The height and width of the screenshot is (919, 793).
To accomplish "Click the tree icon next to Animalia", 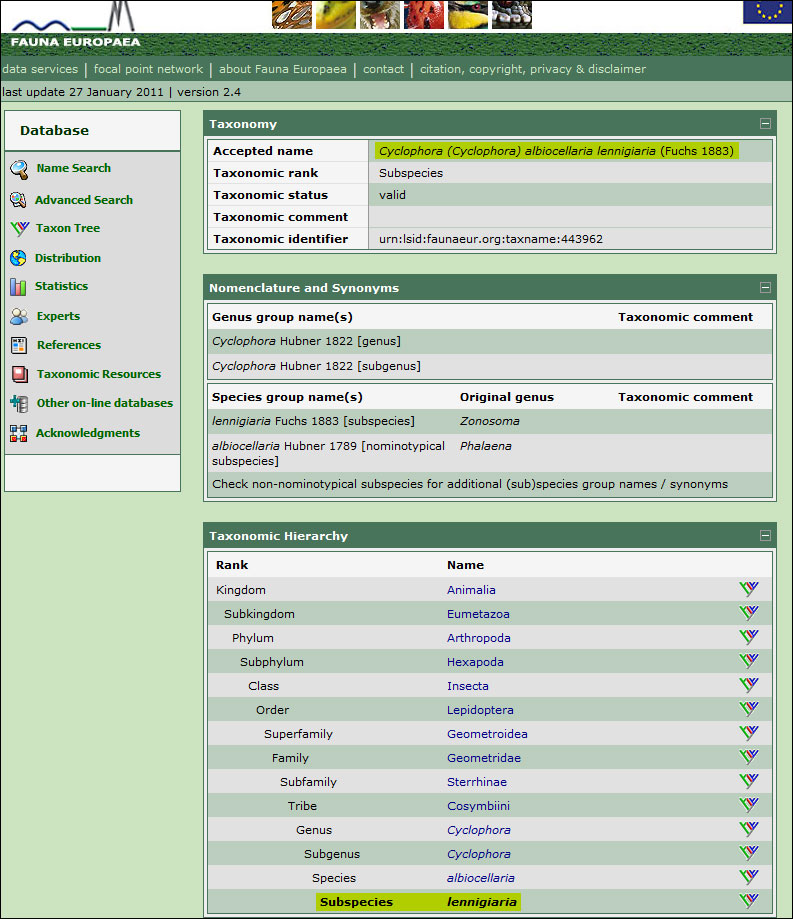I will coord(748,589).
